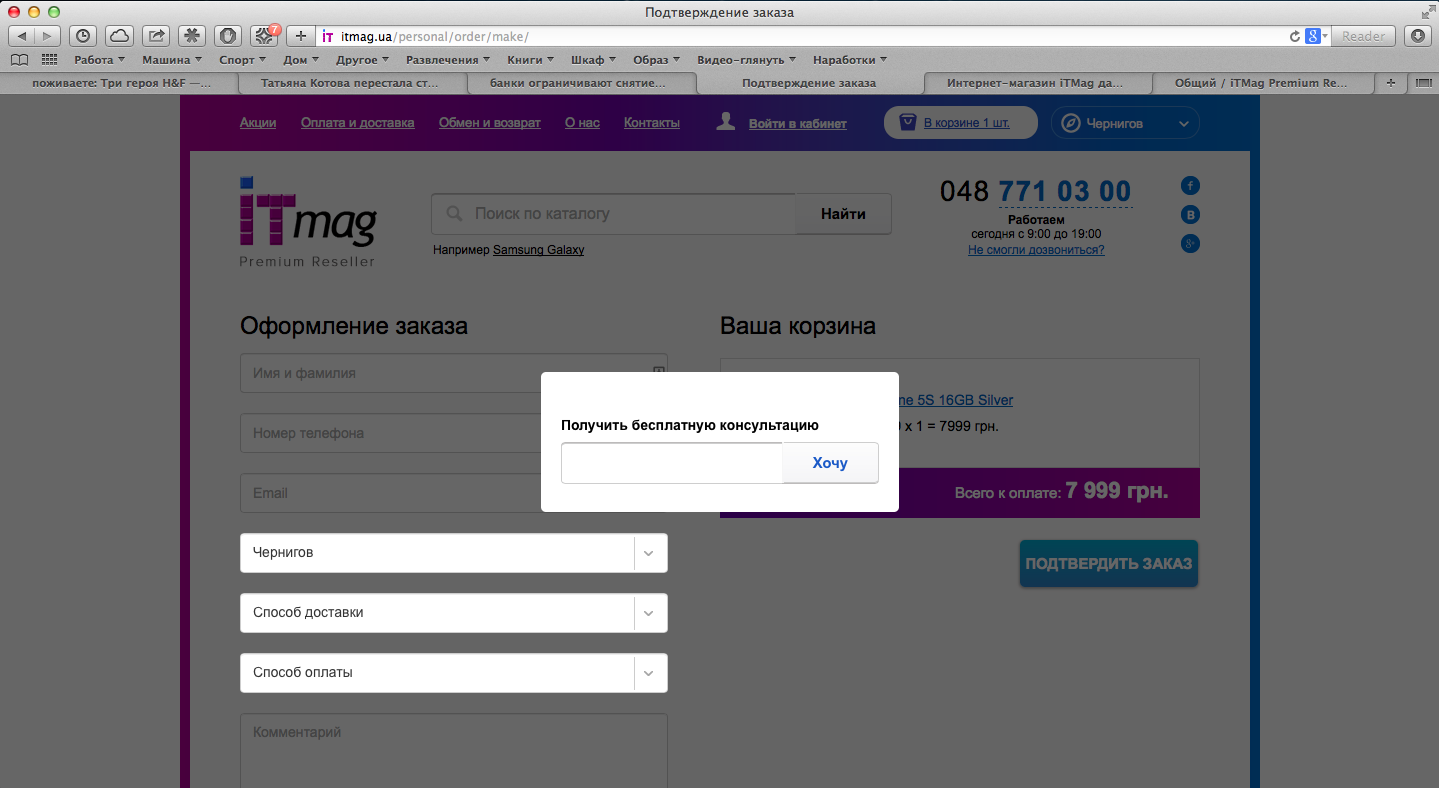Open Top Sites grid icon
This screenshot has width=1439, height=788.
click(x=49, y=60)
